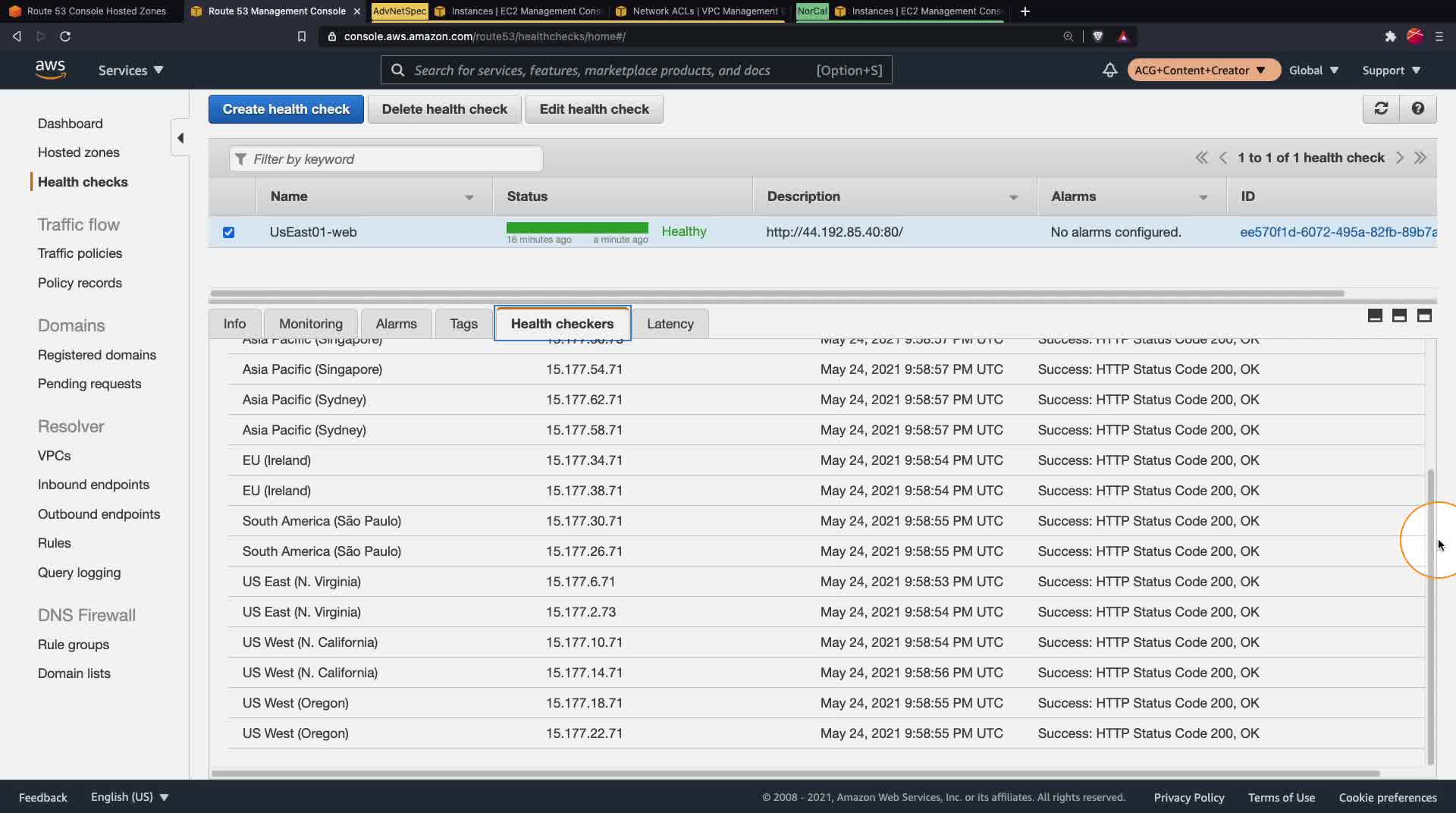Screen dimensions: 1456x813
Task: Go to previous page of health checks
Action: point(1222,158)
